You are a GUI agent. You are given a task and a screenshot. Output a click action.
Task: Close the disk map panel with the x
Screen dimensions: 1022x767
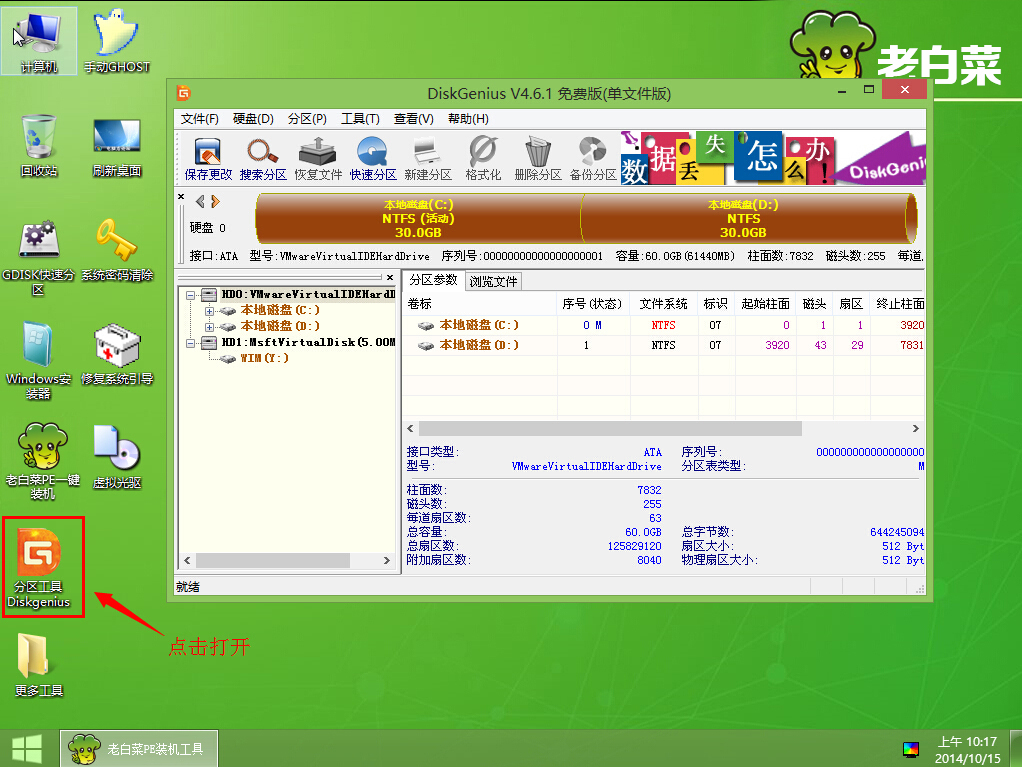click(181, 196)
